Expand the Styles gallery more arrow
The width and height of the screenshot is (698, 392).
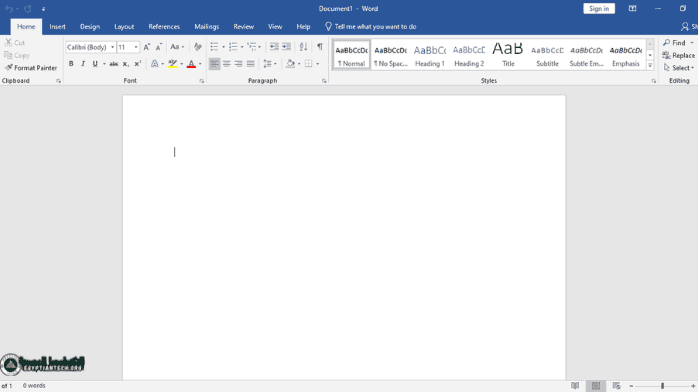pos(650,65)
